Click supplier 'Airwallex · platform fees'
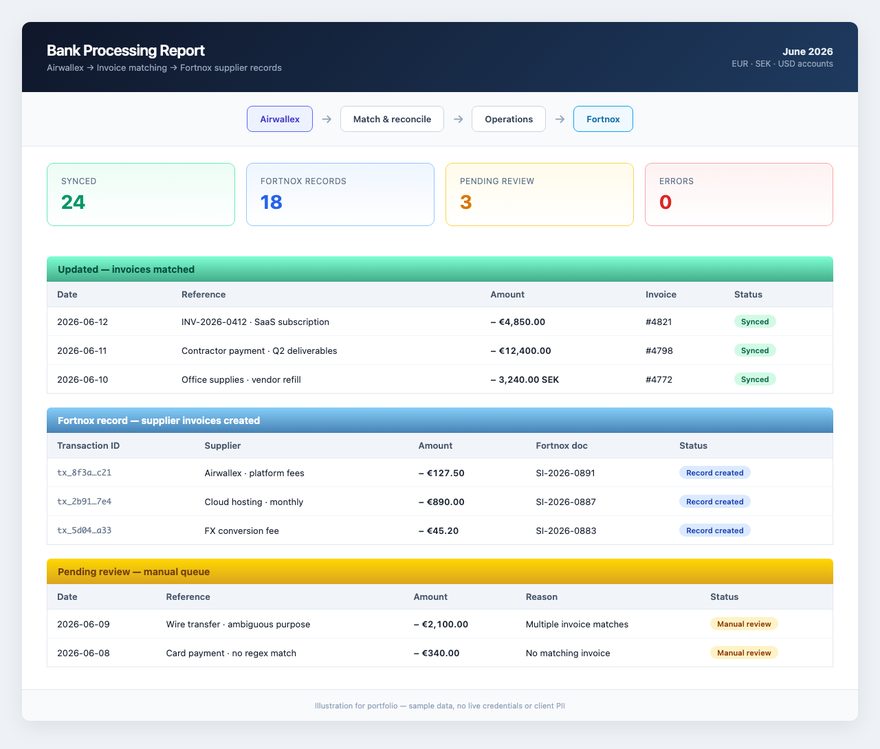880x749 pixels. coord(254,474)
